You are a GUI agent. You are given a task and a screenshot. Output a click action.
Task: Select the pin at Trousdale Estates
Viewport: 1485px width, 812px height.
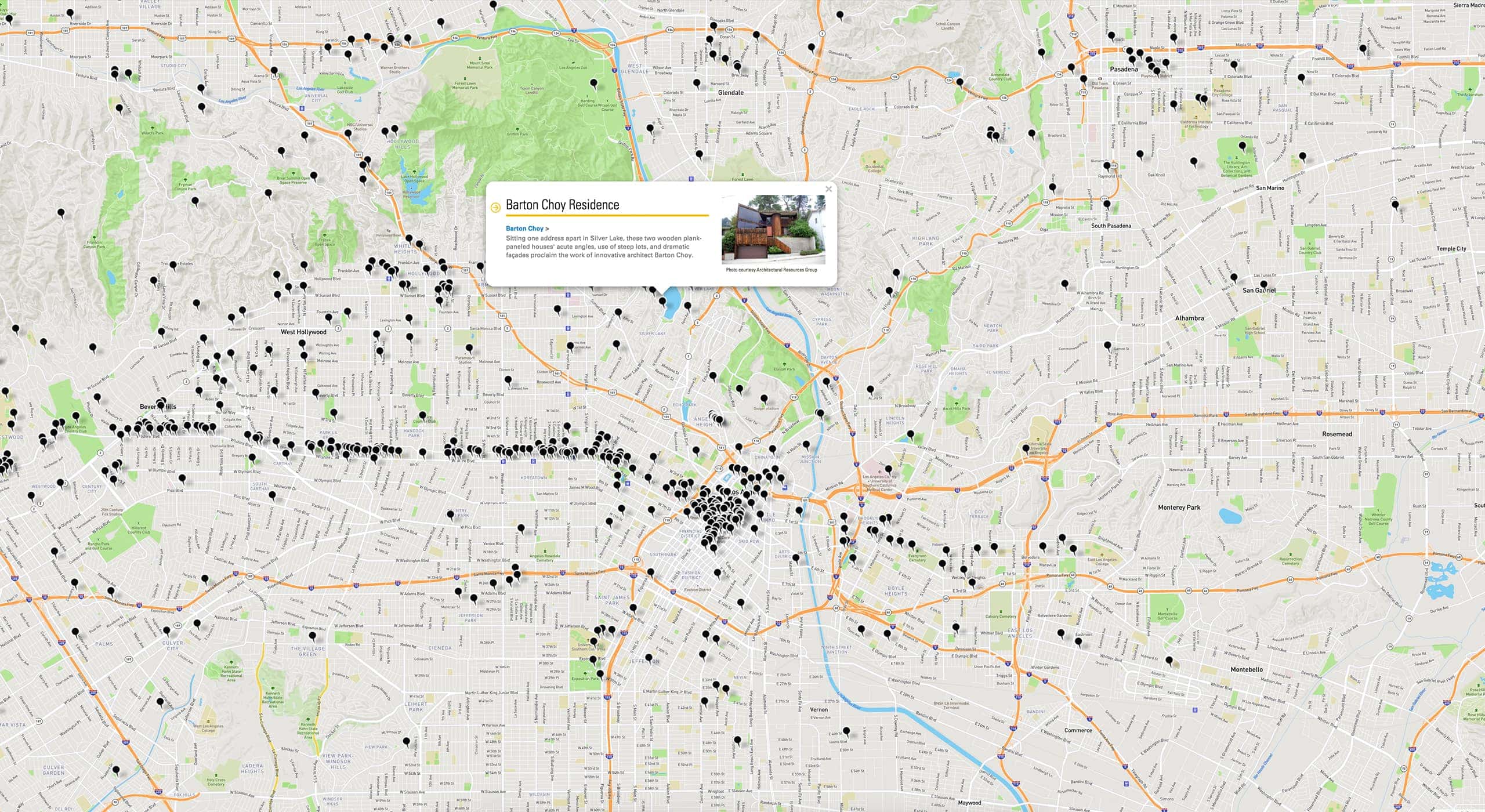(x=173, y=266)
